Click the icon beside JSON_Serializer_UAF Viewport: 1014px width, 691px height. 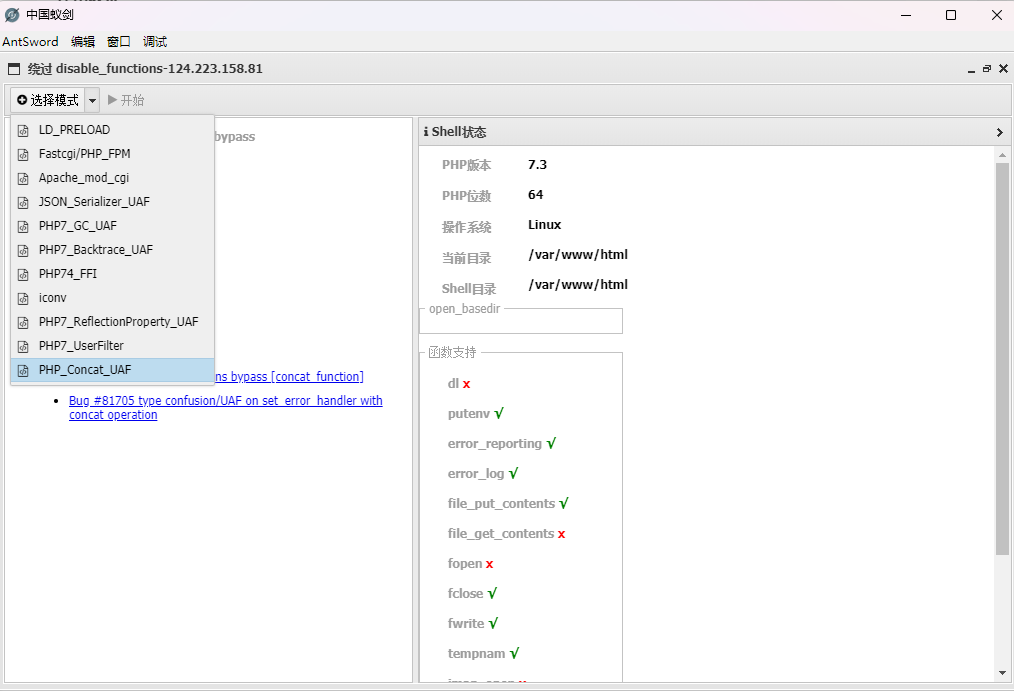pyautogui.click(x=24, y=202)
